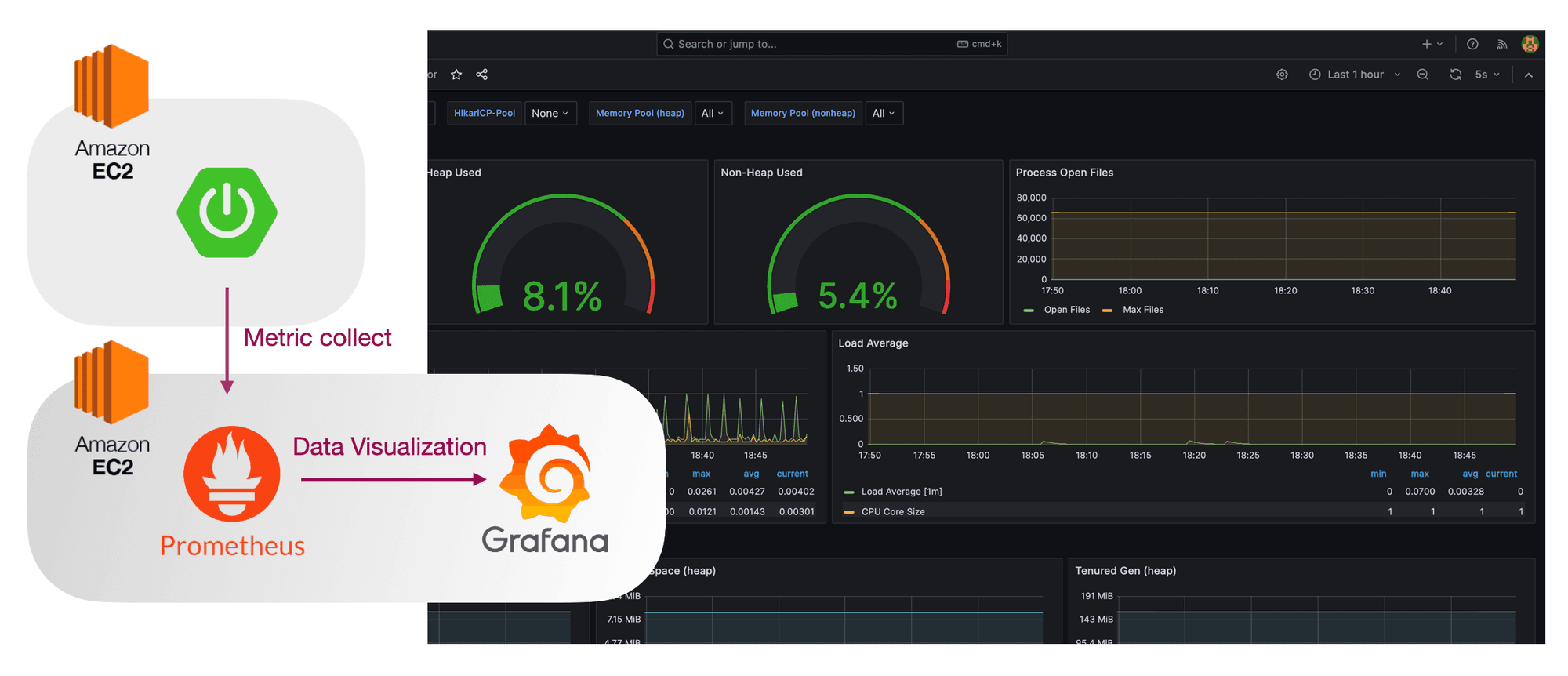Open the Memory Pool (nonheap) 'All' dropdown

tap(884, 113)
